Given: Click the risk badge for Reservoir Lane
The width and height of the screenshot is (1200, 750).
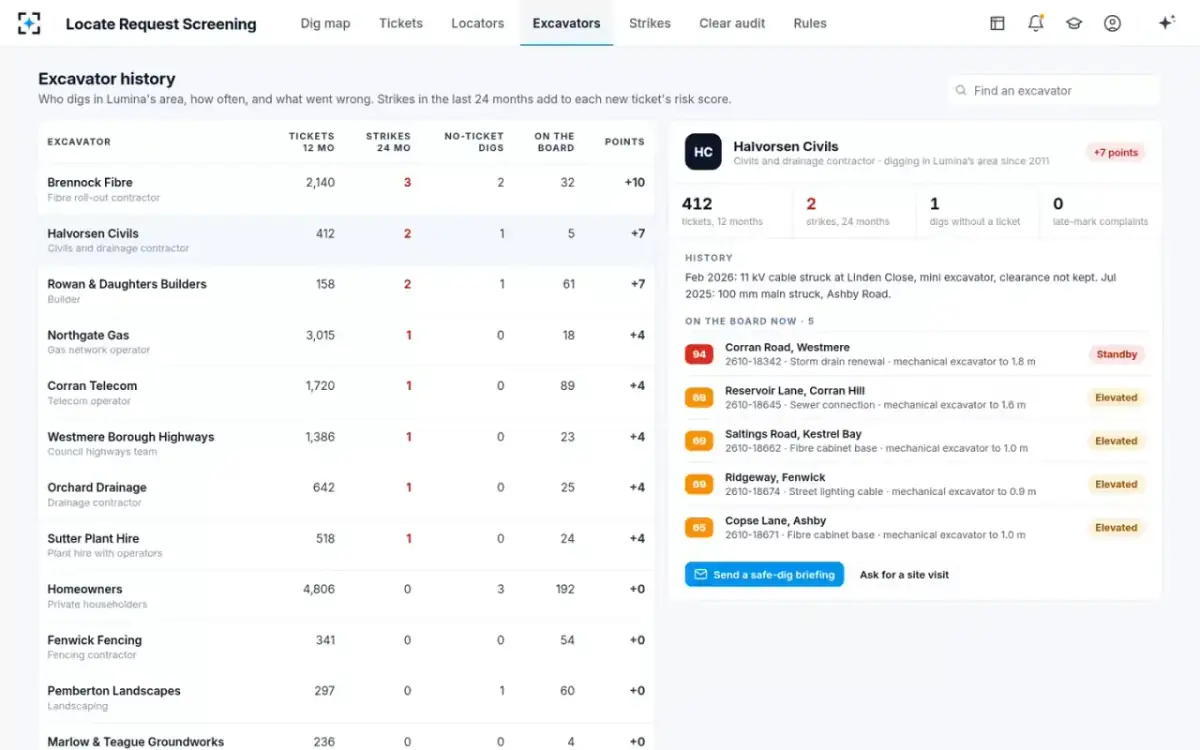Looking at the screenshot, I should [698, 398].
